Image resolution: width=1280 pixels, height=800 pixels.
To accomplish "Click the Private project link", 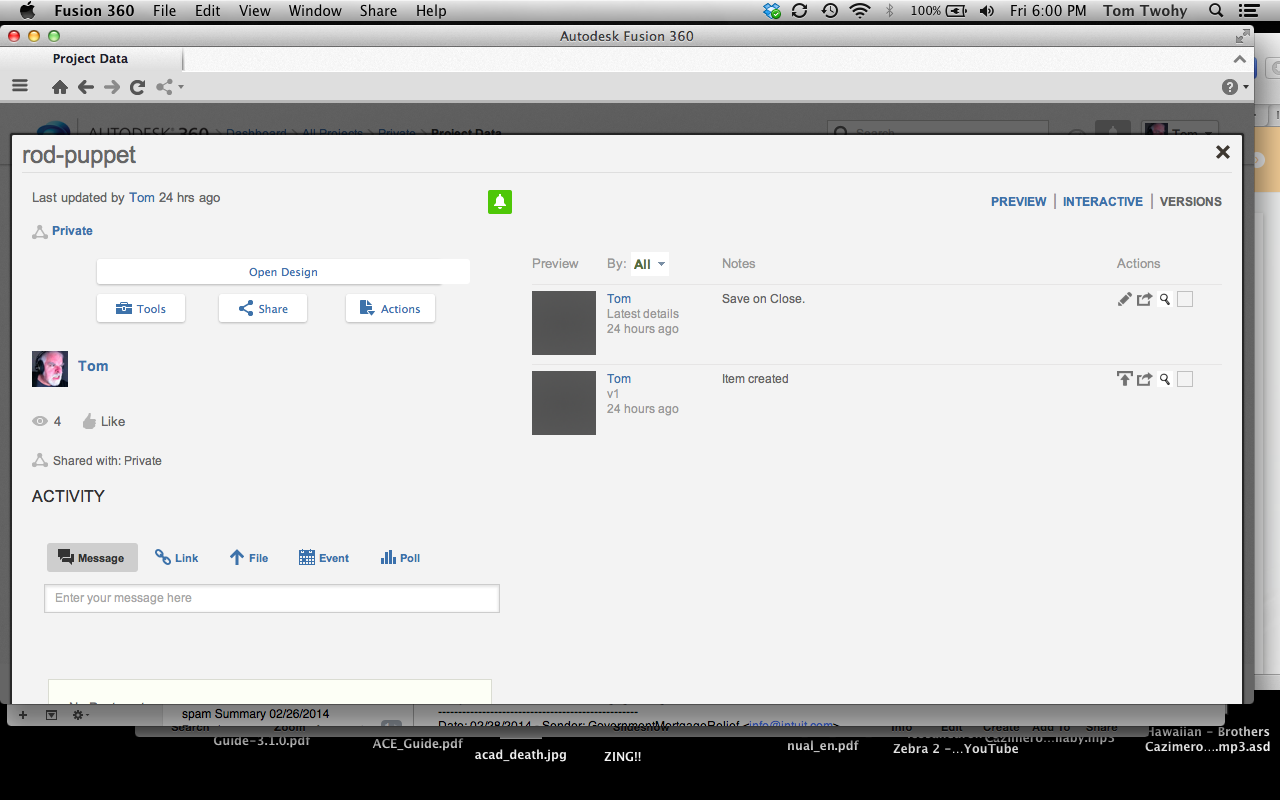I will tap(72, 231).
